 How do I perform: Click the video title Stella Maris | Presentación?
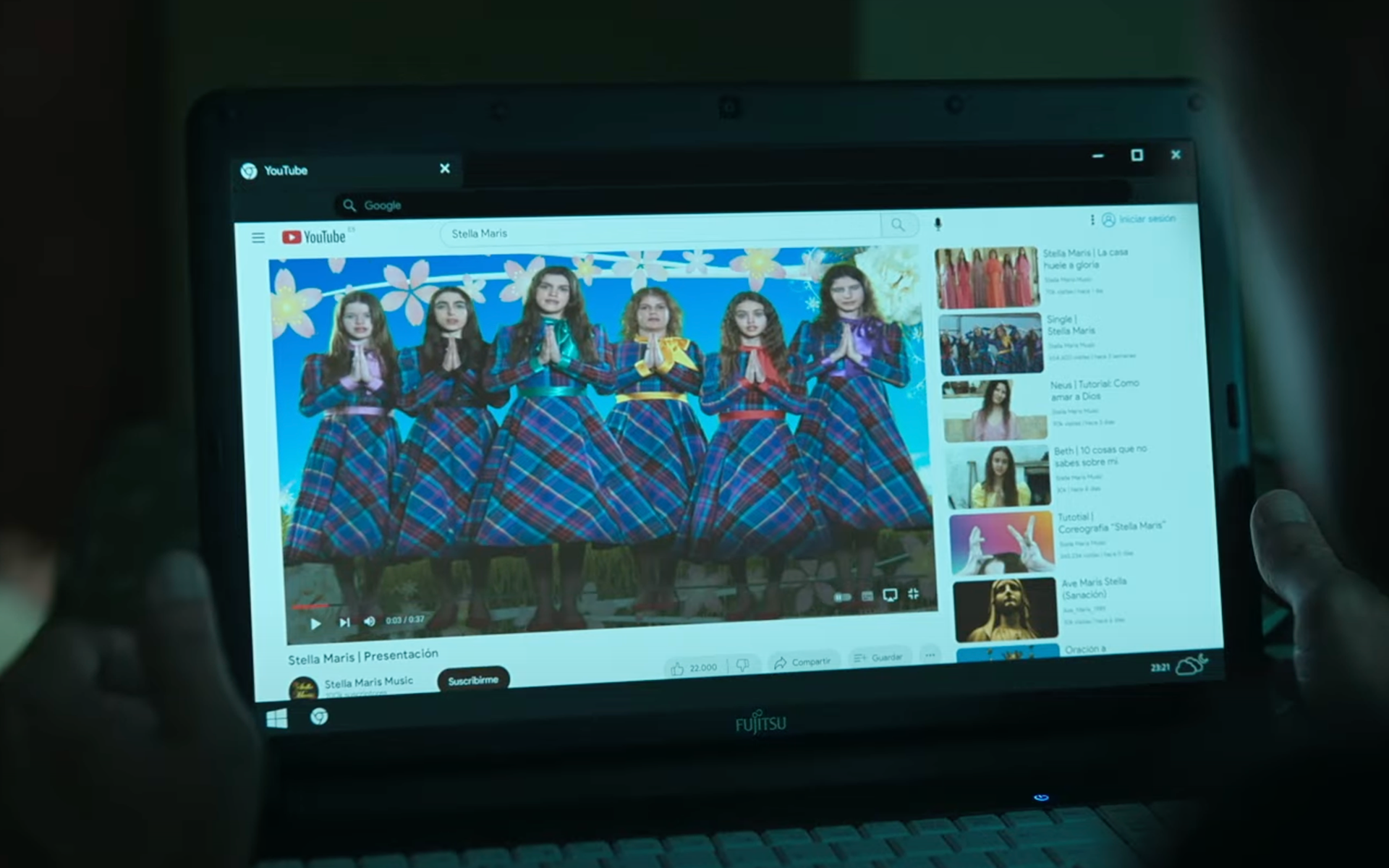coord(363,657)
